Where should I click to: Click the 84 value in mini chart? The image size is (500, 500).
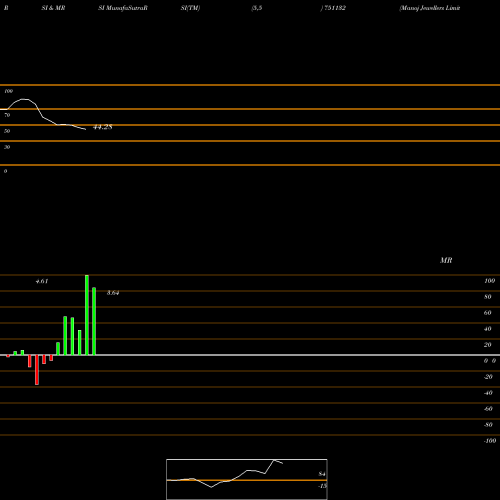pyautogui.click(x=322, y=474)
